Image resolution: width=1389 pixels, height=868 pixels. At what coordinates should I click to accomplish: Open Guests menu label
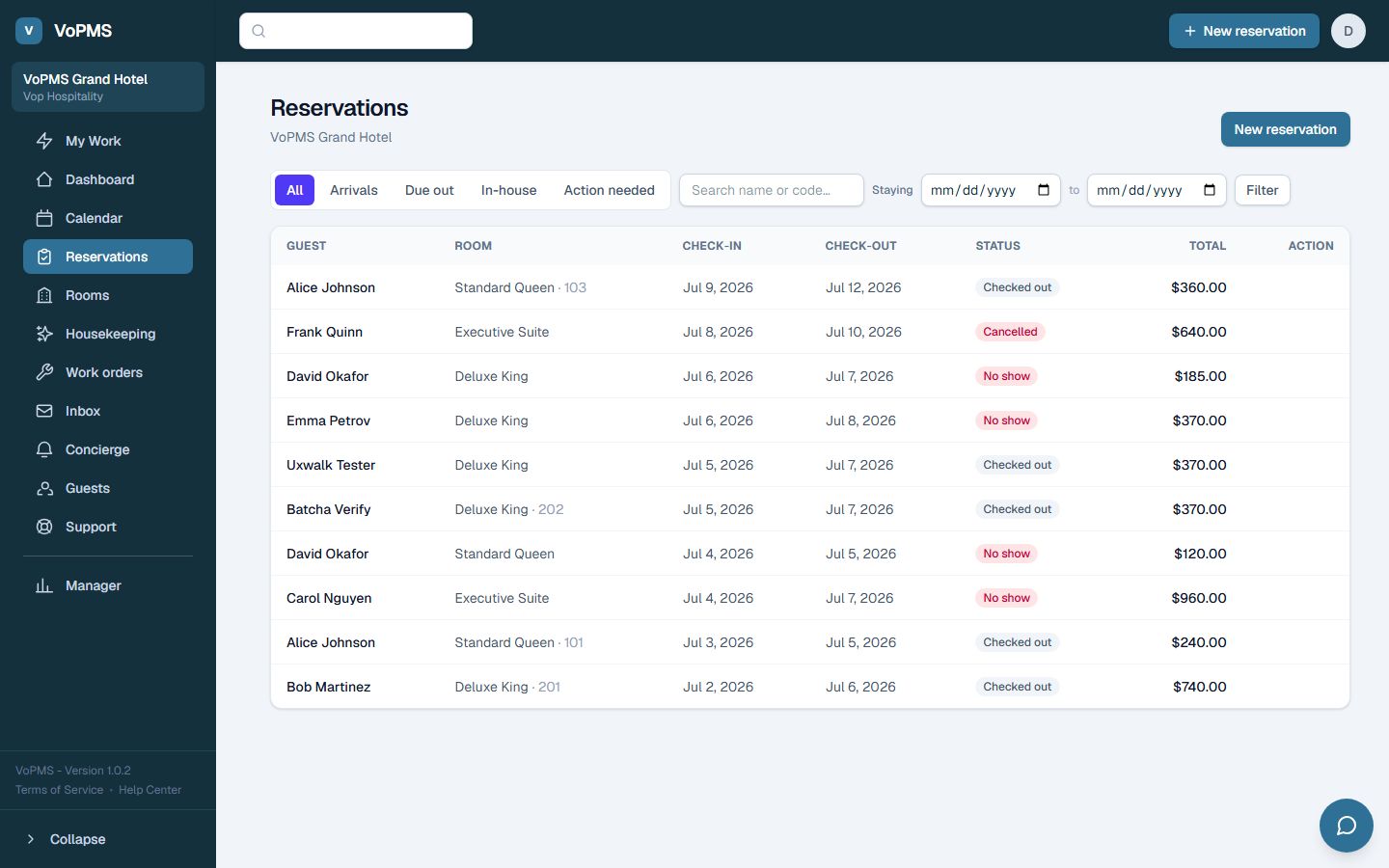(x=88, y=488)
